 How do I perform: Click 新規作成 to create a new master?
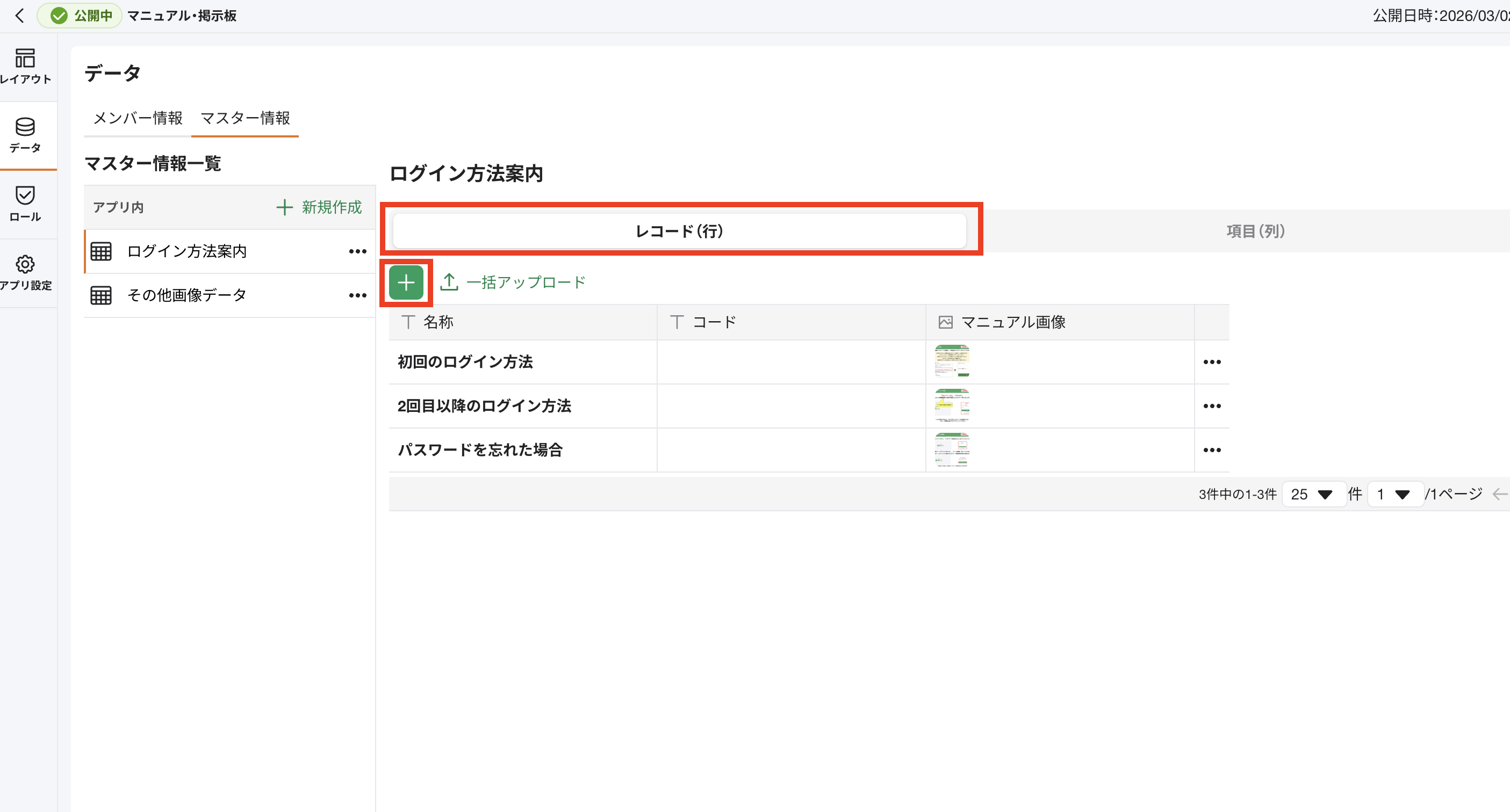319,207
